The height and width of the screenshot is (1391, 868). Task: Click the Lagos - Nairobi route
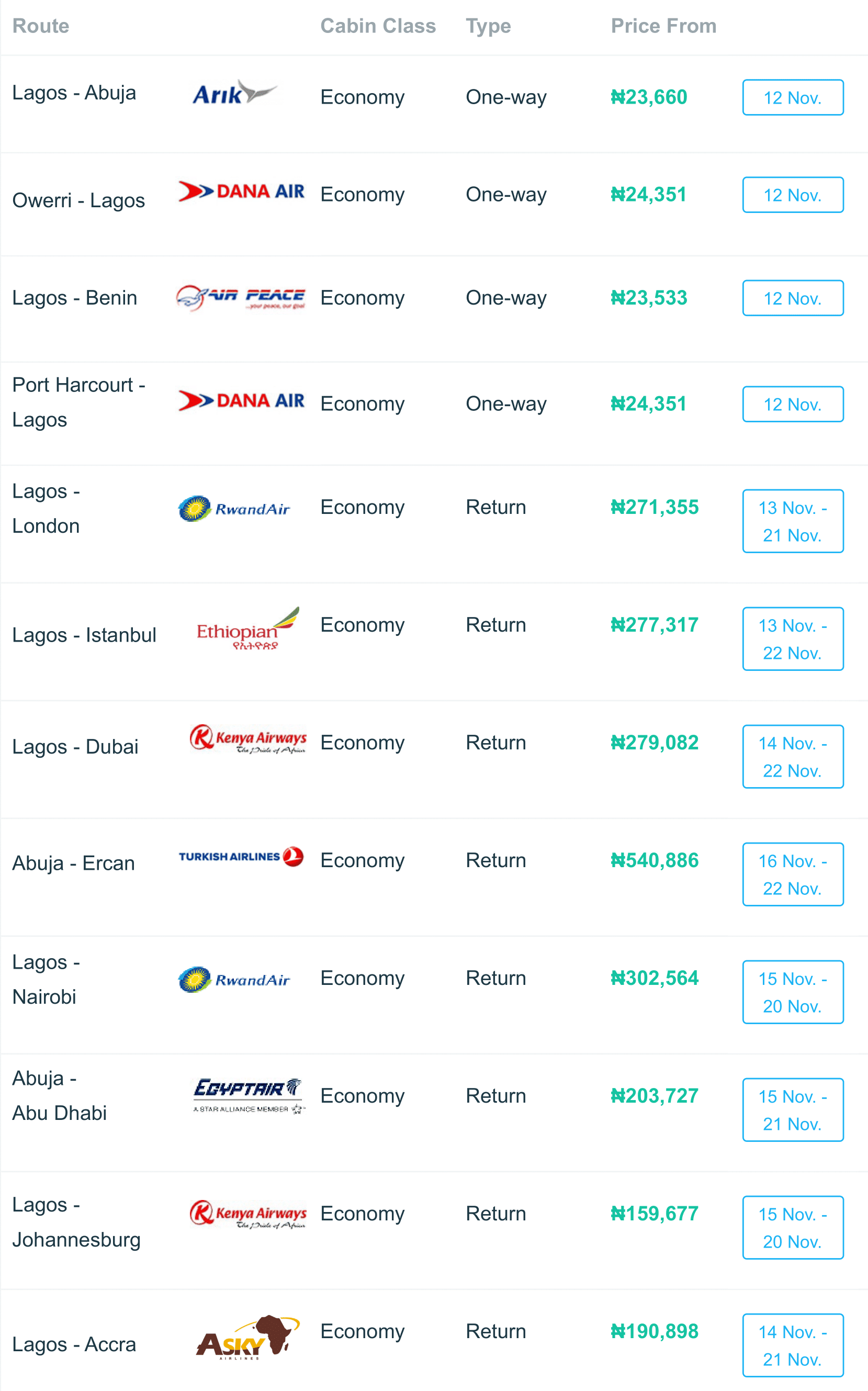pos(46,979)
